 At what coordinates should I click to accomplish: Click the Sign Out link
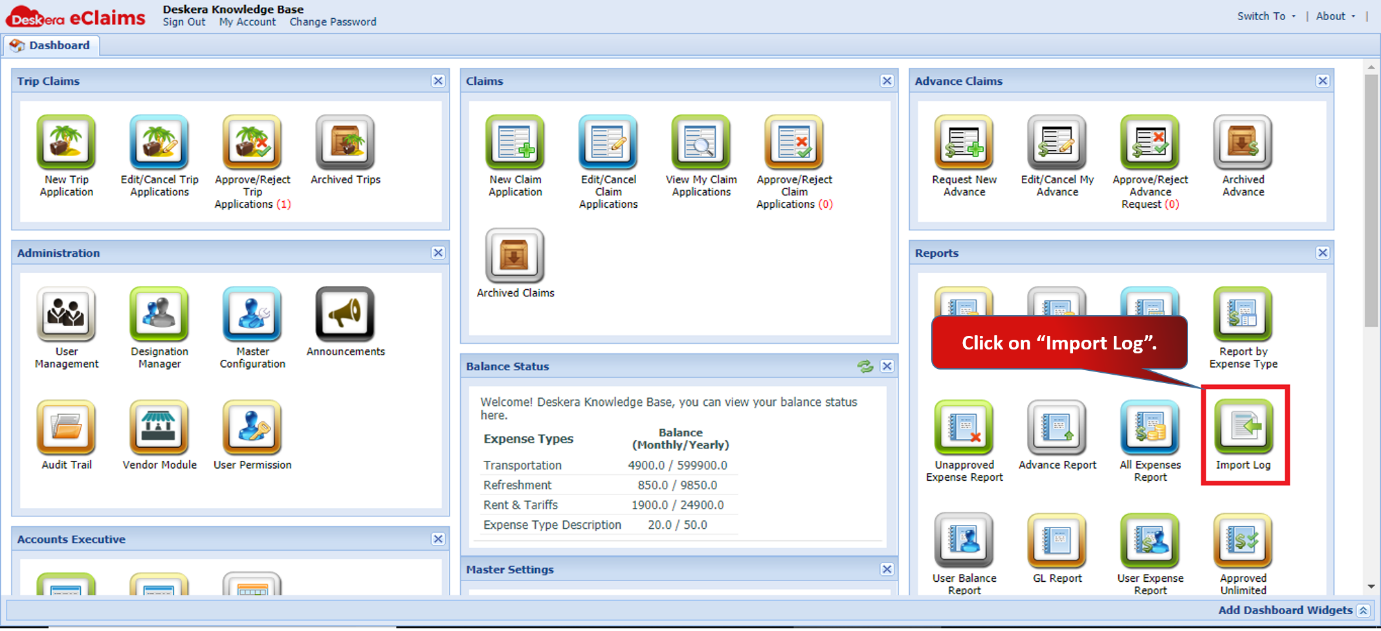point(184,22)
